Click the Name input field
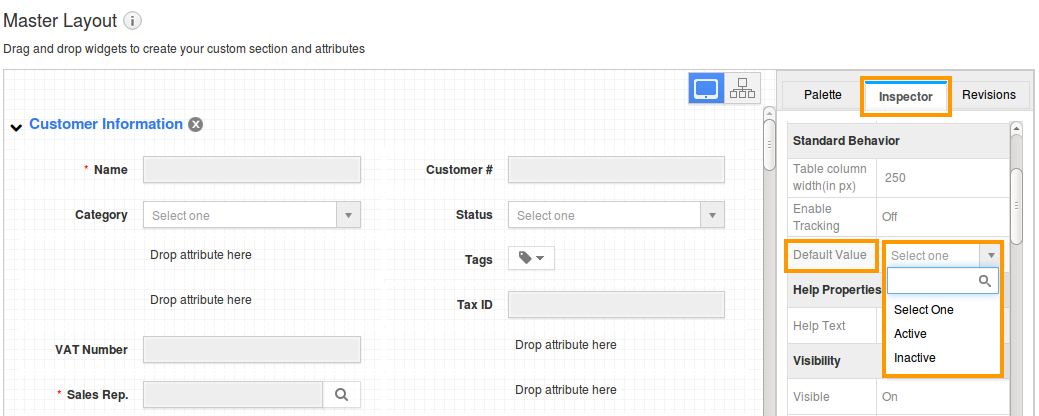 [x=251, y=170]
